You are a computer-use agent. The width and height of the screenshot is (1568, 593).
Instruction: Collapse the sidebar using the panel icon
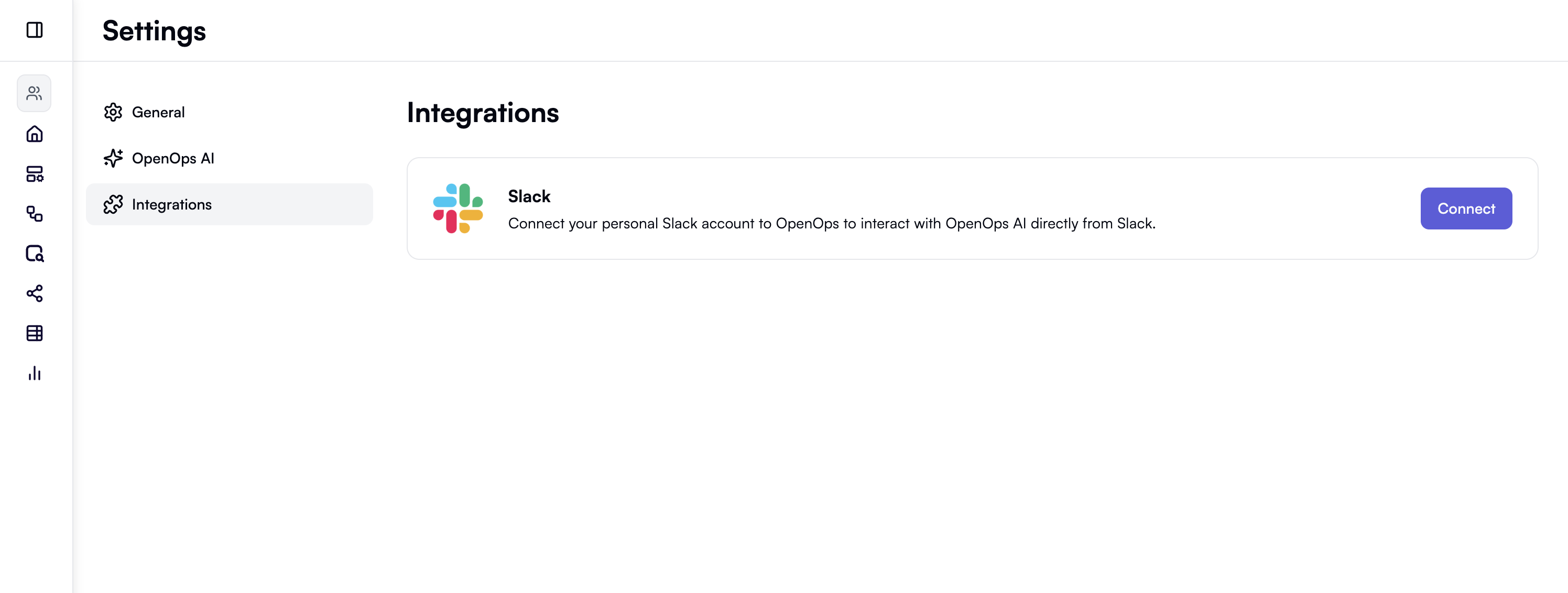click(35, 29)
